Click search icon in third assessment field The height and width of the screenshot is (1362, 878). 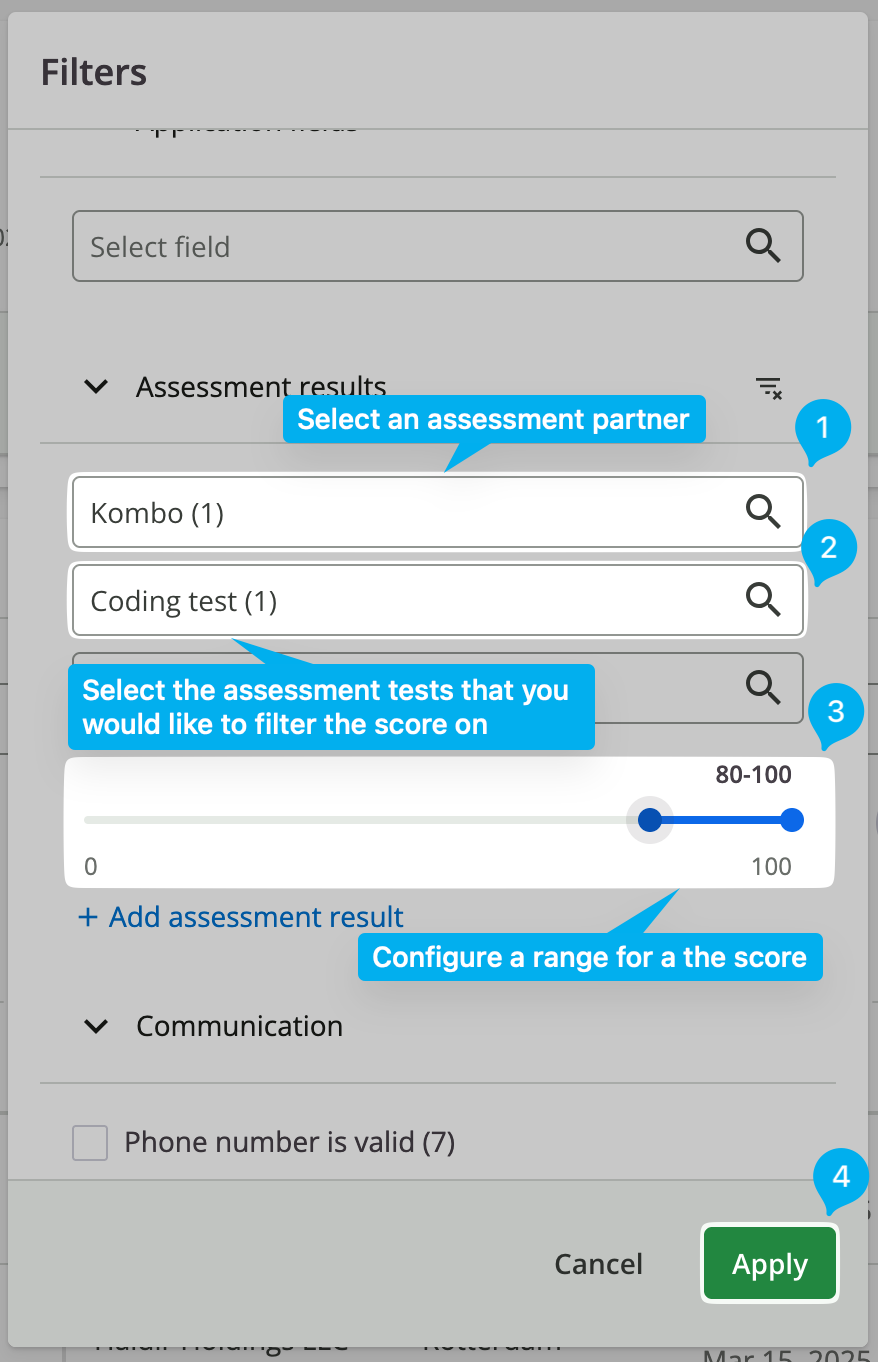pyautogui.click(x=764, y=687)
